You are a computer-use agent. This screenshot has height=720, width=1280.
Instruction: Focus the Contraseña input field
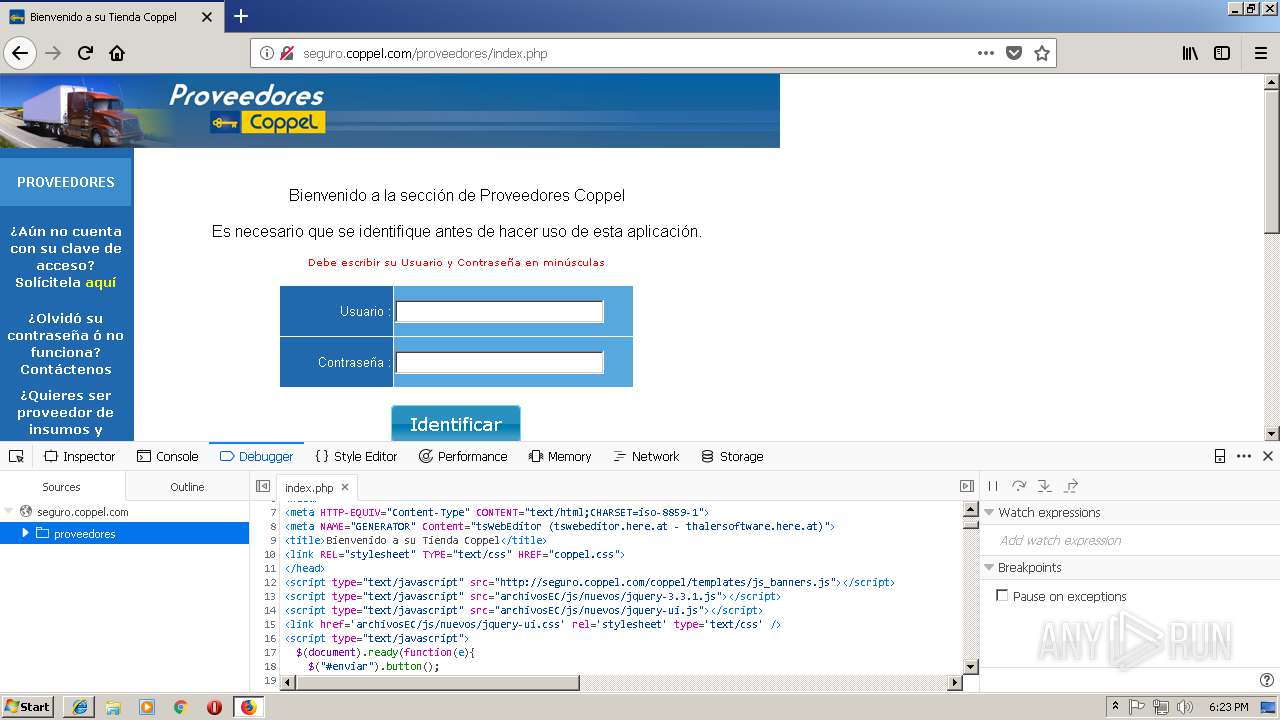point(499,362)
